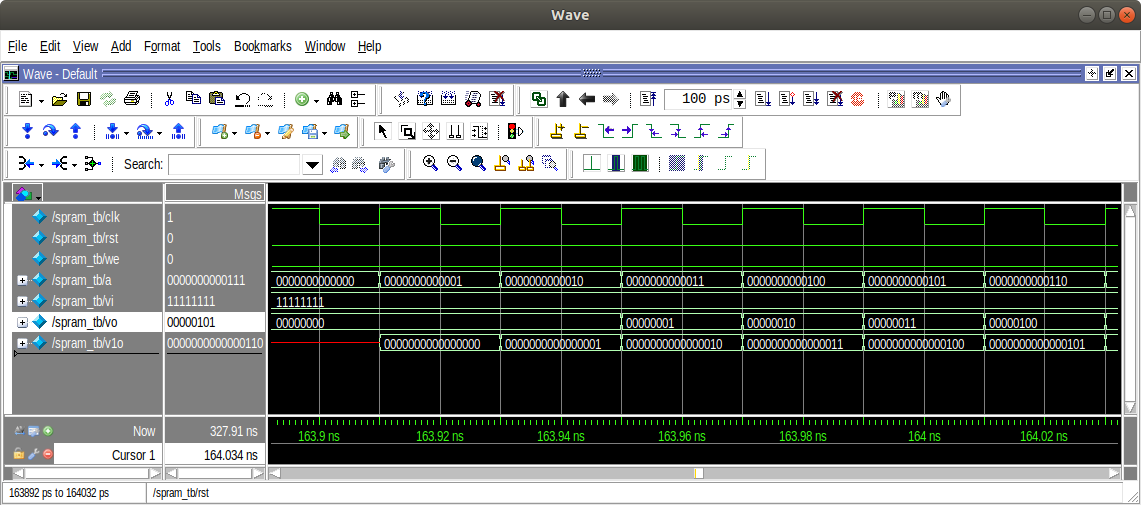Click inside the Search text box
The width and height of the screenshot is (1141, 505).
[x=234, y=164]
